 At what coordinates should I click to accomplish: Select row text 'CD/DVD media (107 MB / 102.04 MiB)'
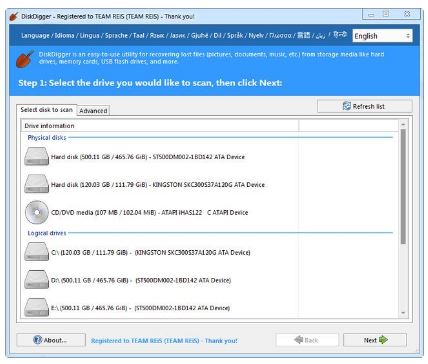coord(104,212)
